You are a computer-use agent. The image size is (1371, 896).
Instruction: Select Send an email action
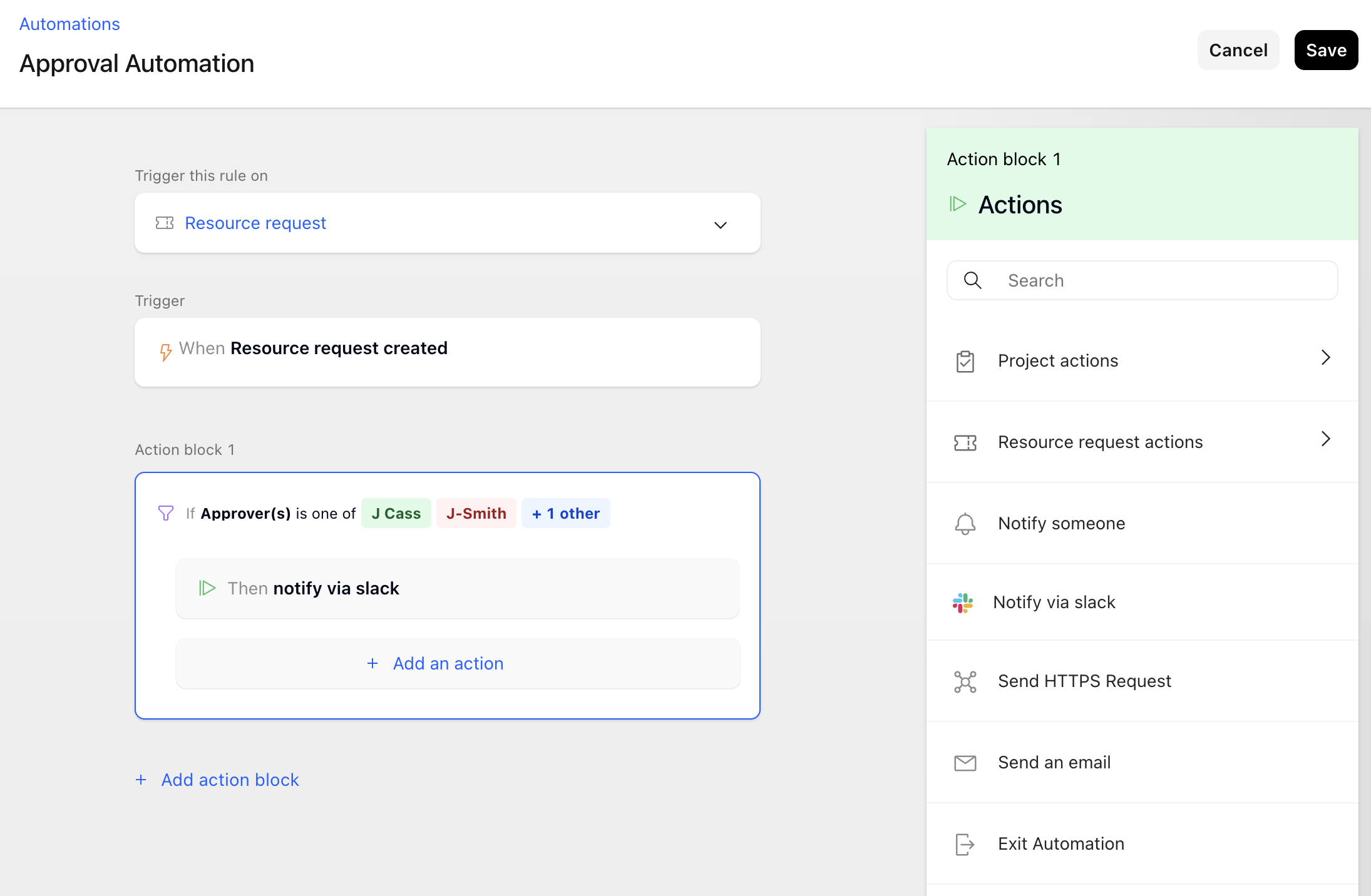point(1054,763)
